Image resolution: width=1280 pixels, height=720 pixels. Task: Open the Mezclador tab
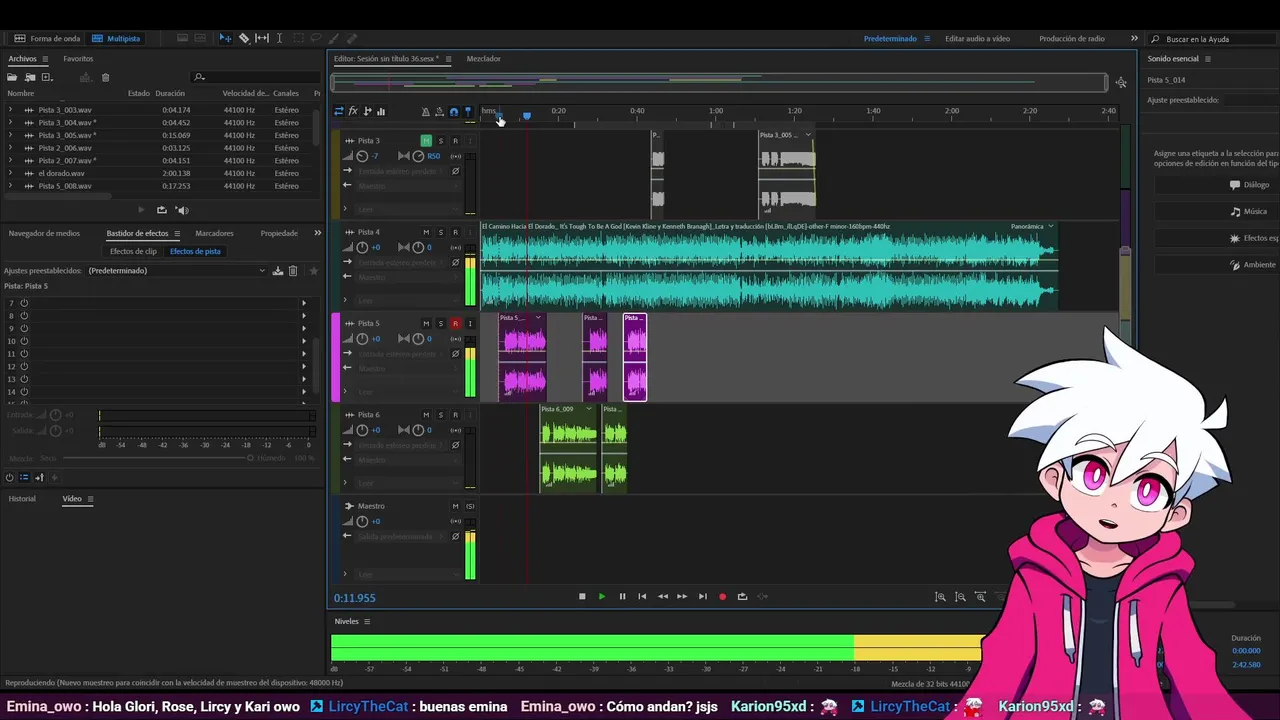pyautogui.click(x=484, y=59)
